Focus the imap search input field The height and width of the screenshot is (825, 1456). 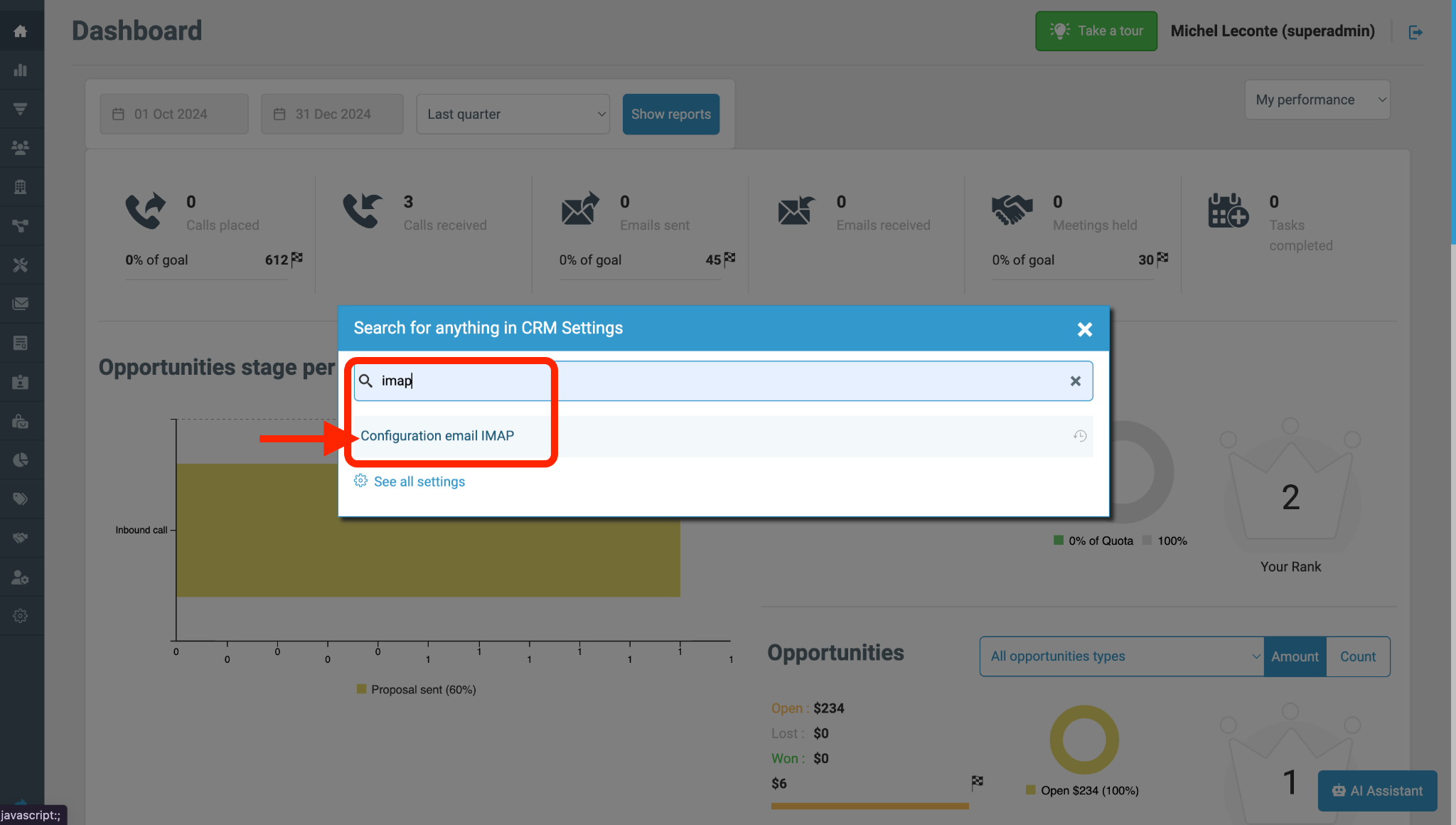point(723,380)
